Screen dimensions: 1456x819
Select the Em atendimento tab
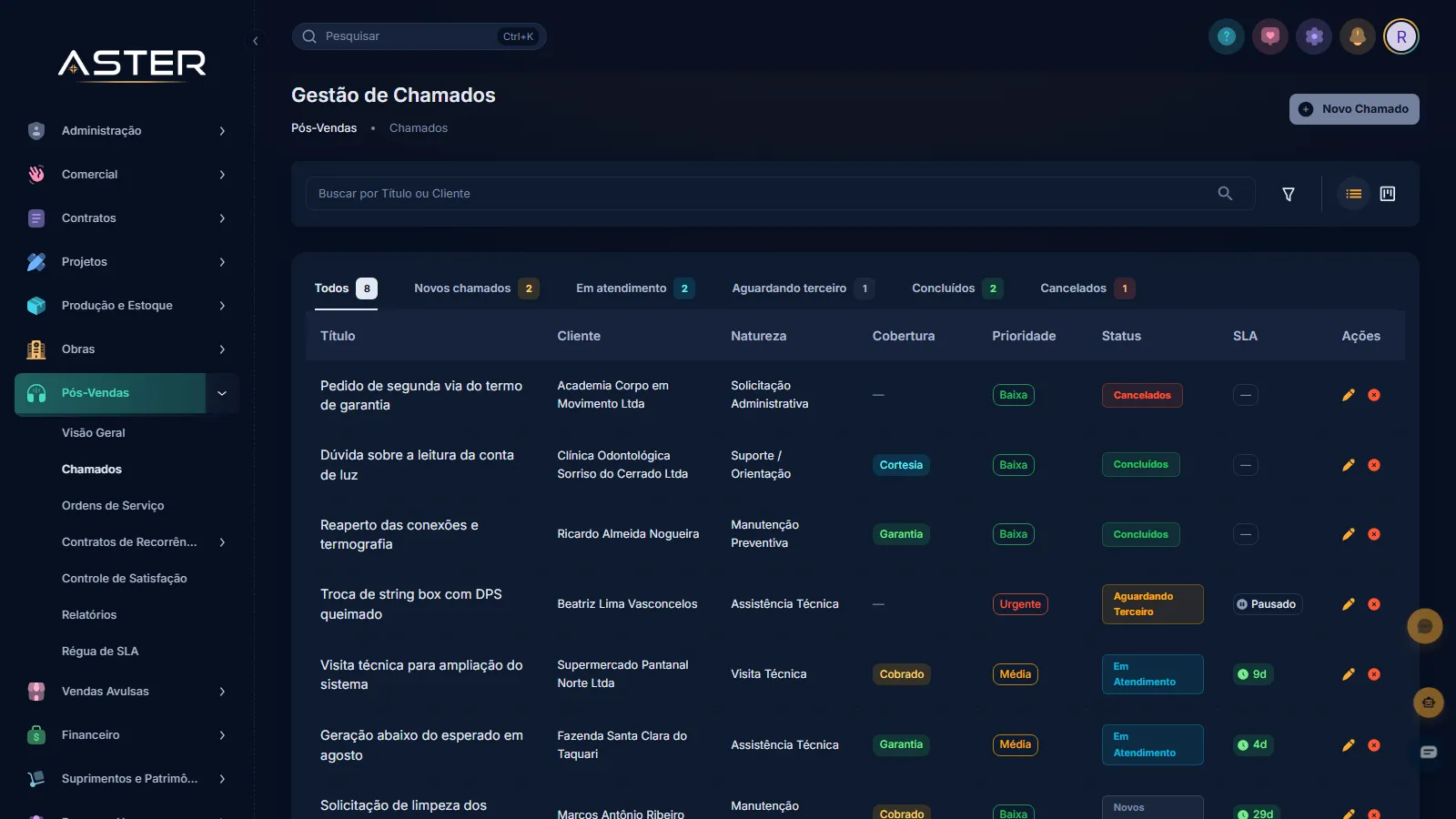635,288
